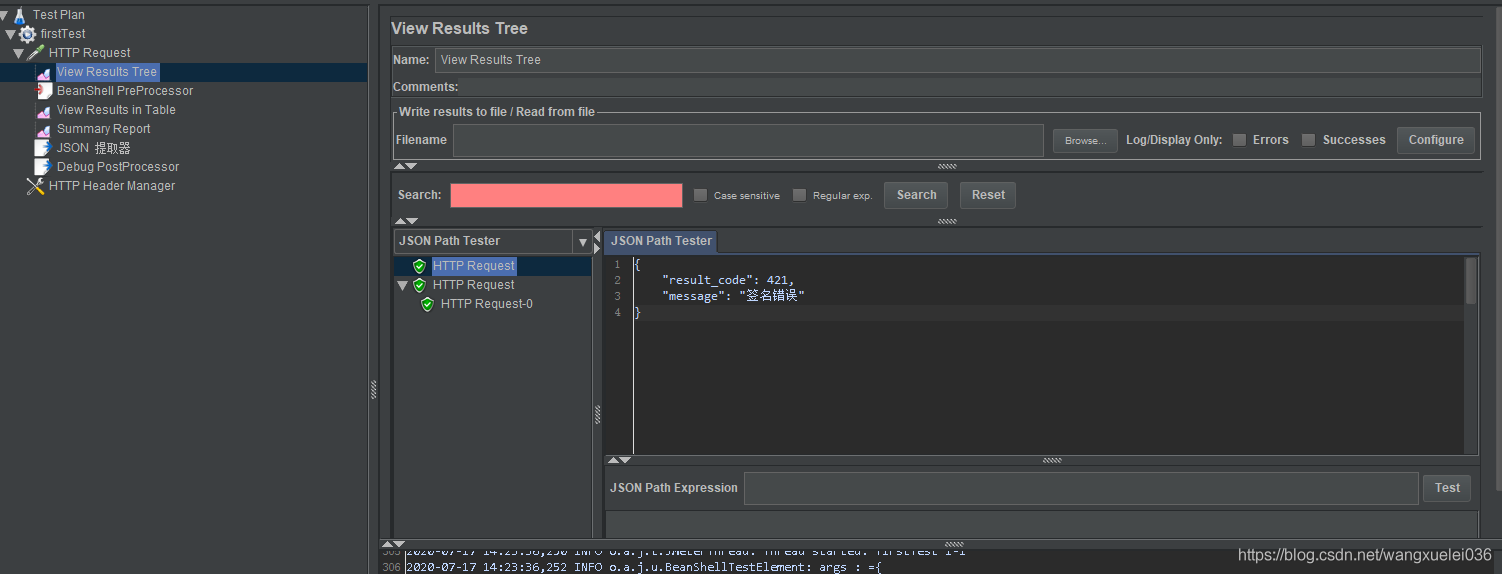This screenshot has width=1502, height=574.
Task: Enable the Errors checkbox
Action: coord(1240,140)
